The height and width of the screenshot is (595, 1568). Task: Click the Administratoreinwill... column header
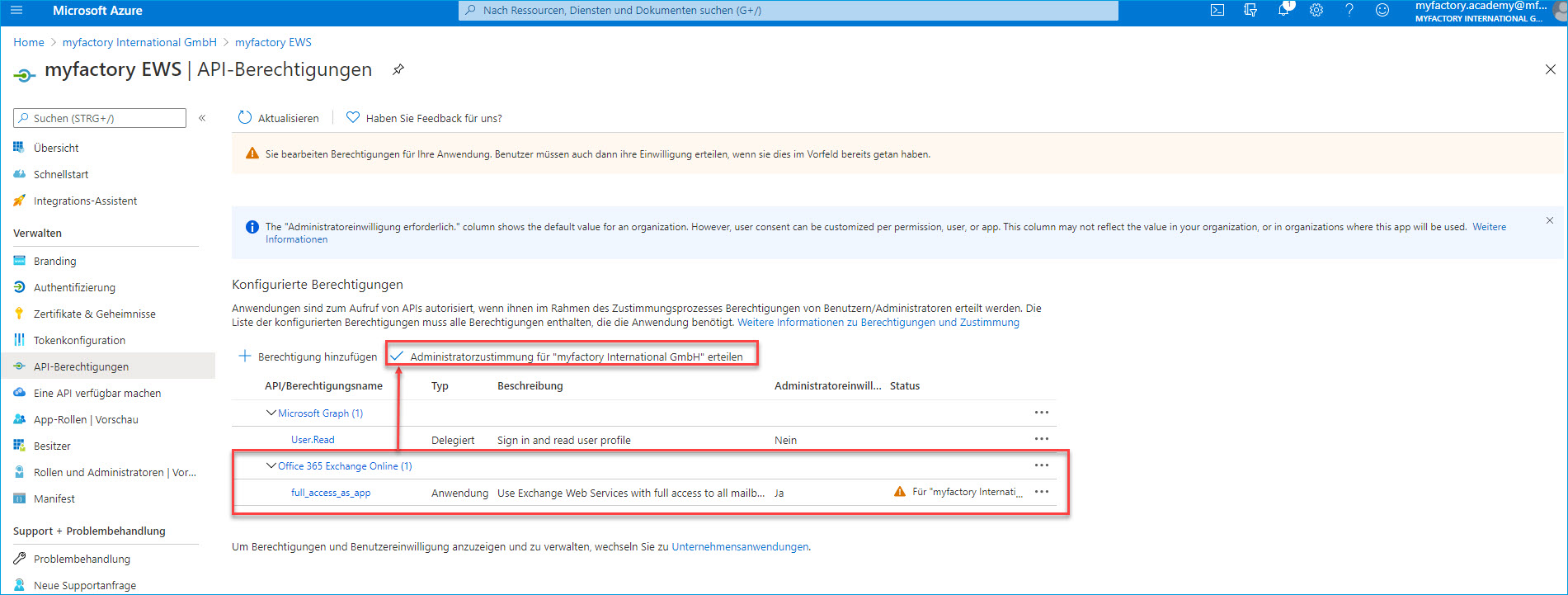click(x=827, y=385)
